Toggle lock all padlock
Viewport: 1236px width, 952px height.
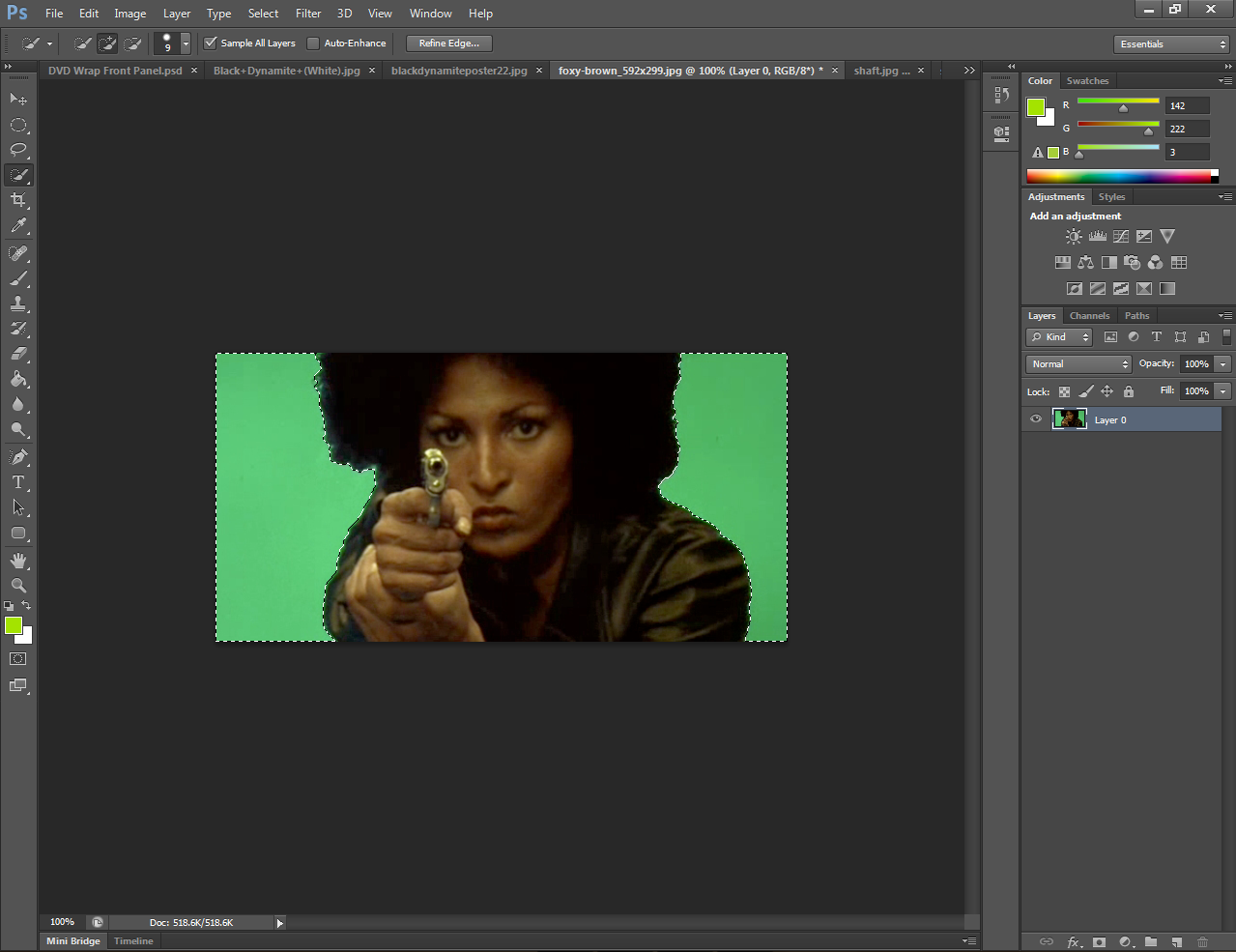tap(1129, 391)
